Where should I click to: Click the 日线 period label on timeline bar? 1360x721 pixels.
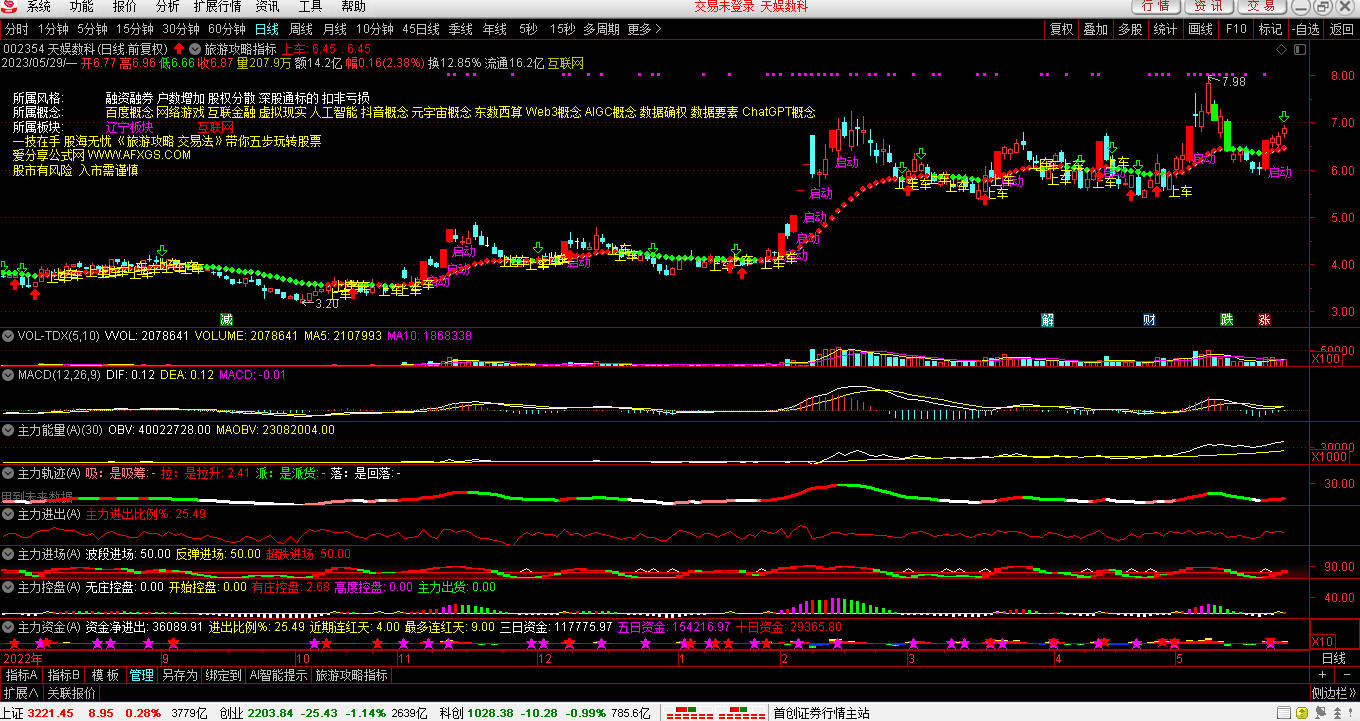point(1333,658)
